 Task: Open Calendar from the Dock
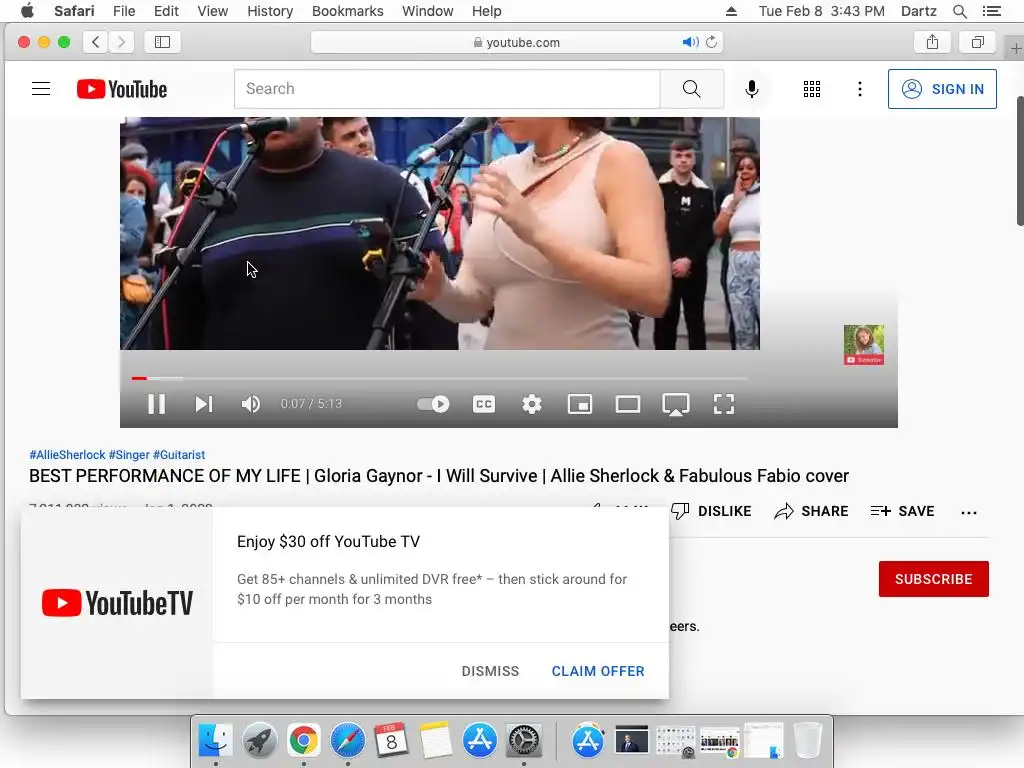pos(391,741)
